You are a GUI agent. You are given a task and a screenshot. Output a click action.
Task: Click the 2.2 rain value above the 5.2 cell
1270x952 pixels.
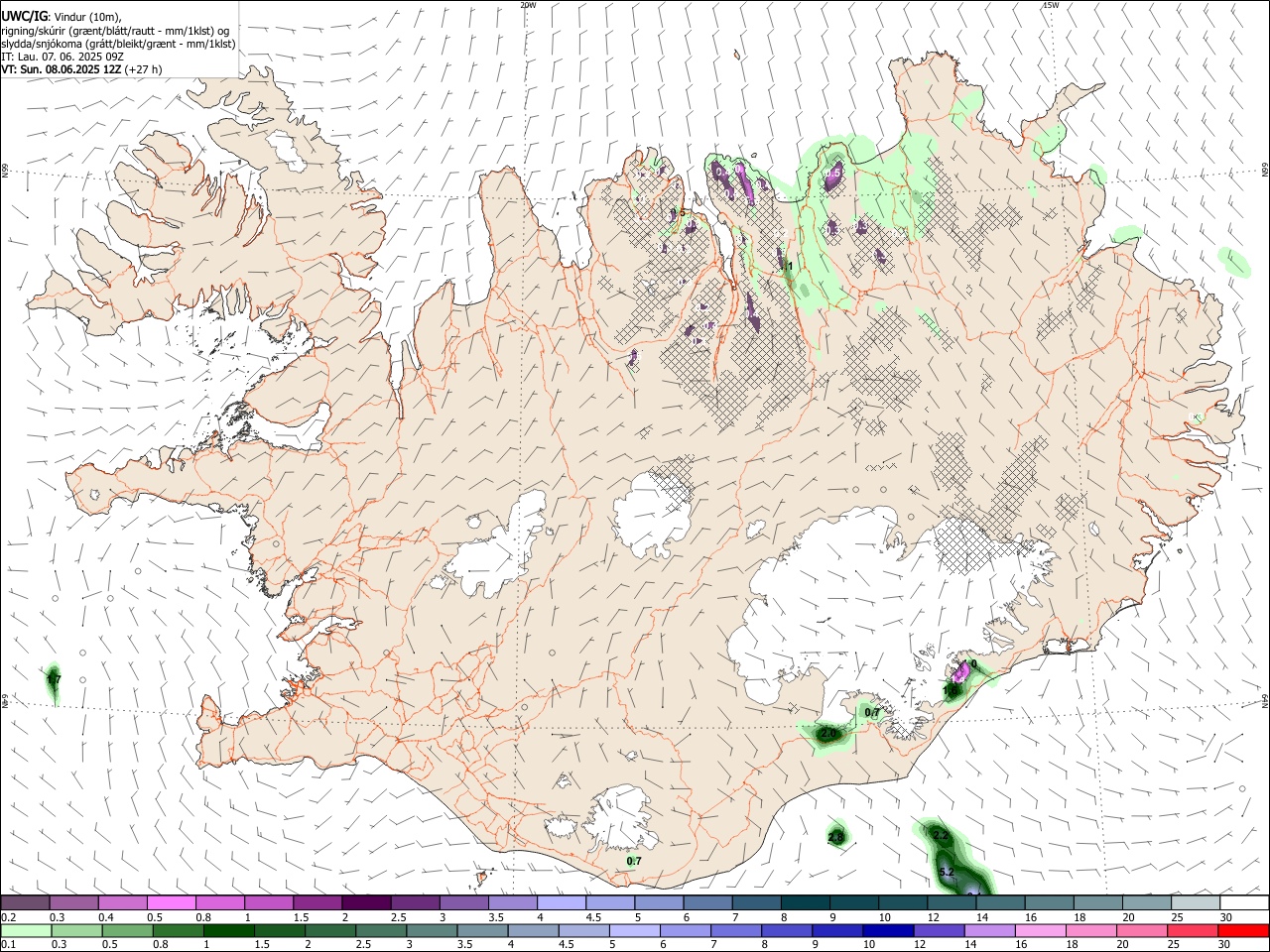(x=942, y=836)
